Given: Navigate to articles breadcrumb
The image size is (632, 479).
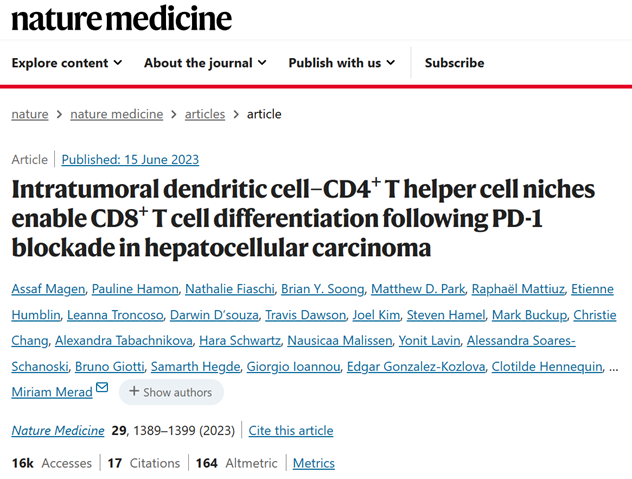Looking at the screenshot, I should point(205,115).
